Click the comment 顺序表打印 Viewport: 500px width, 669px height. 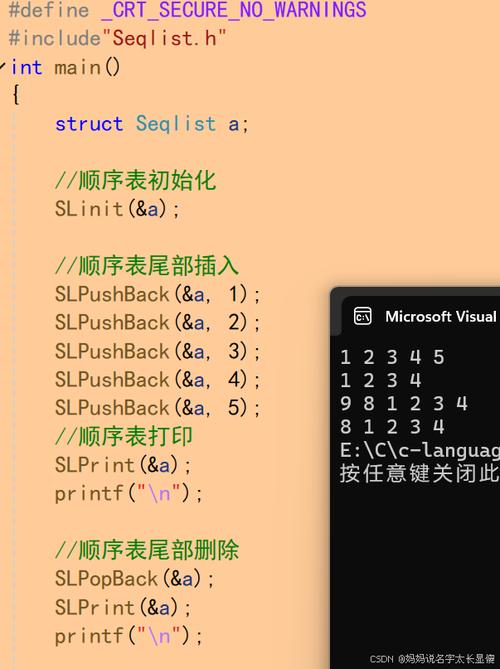124,436
